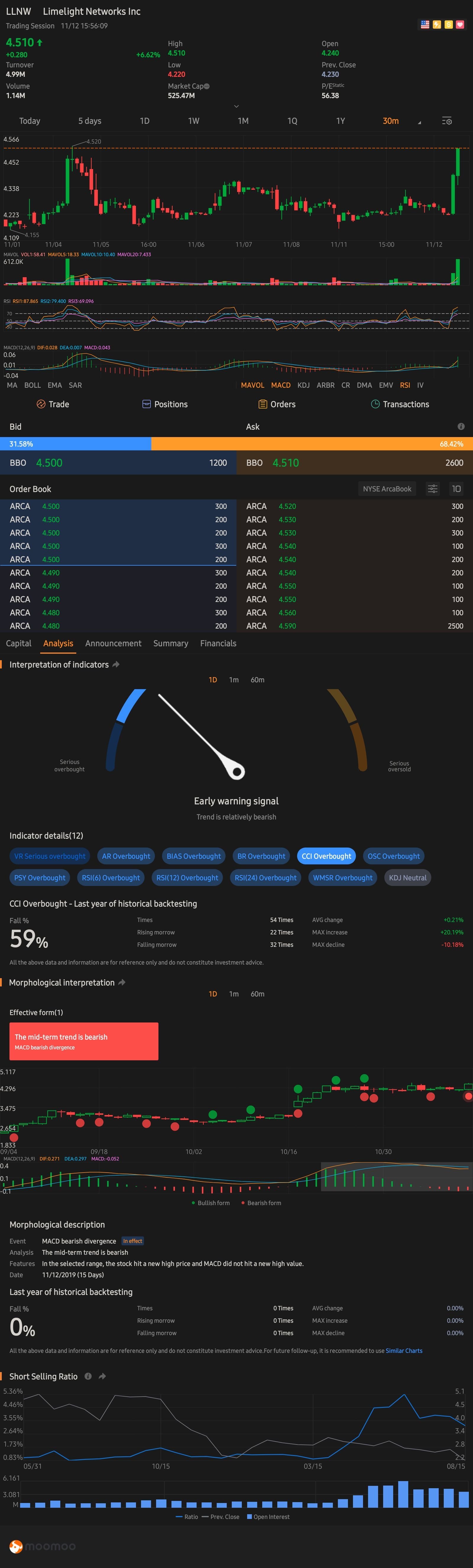The image size is (473, 1568).
Task: Open the Announcement tab
Action: tap(113, 643)
